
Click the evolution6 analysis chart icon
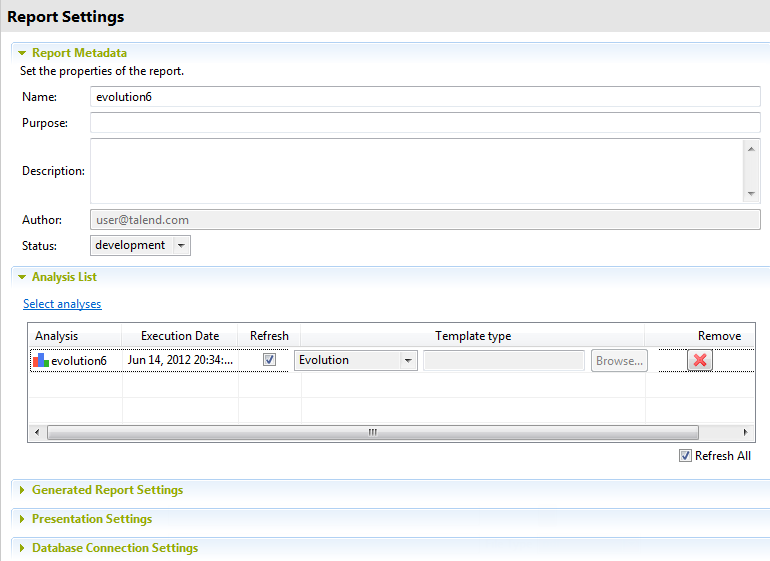41,360
